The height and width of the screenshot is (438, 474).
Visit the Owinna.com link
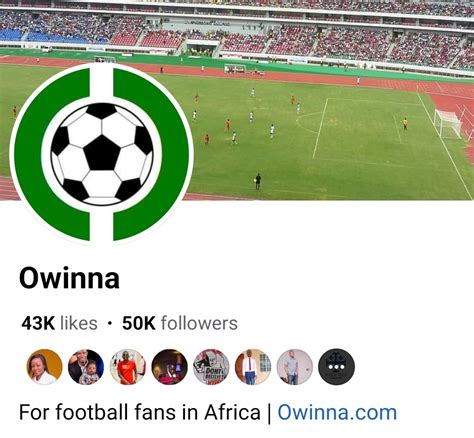(337, 412)
